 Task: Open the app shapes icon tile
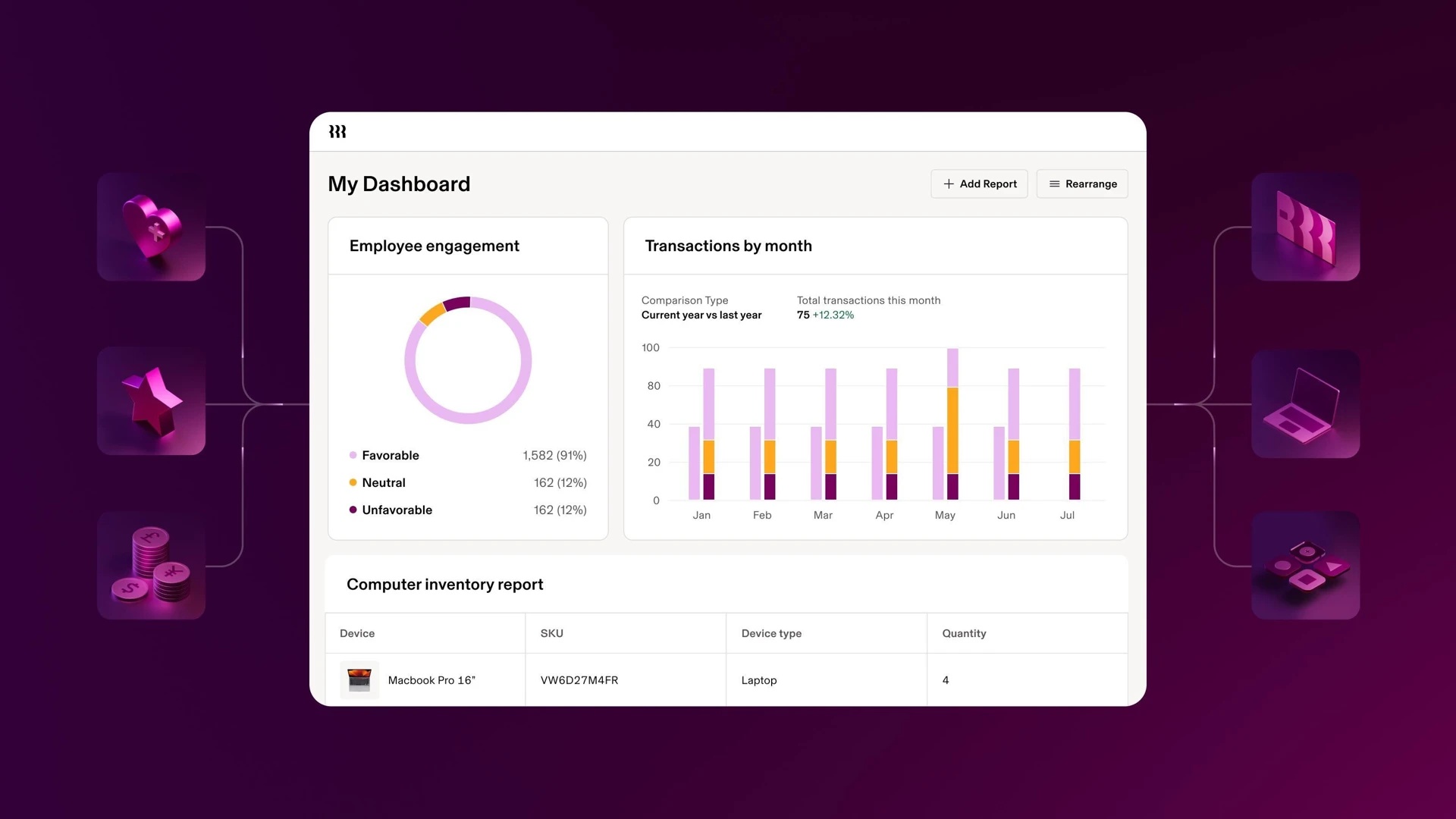(1305, 566)
